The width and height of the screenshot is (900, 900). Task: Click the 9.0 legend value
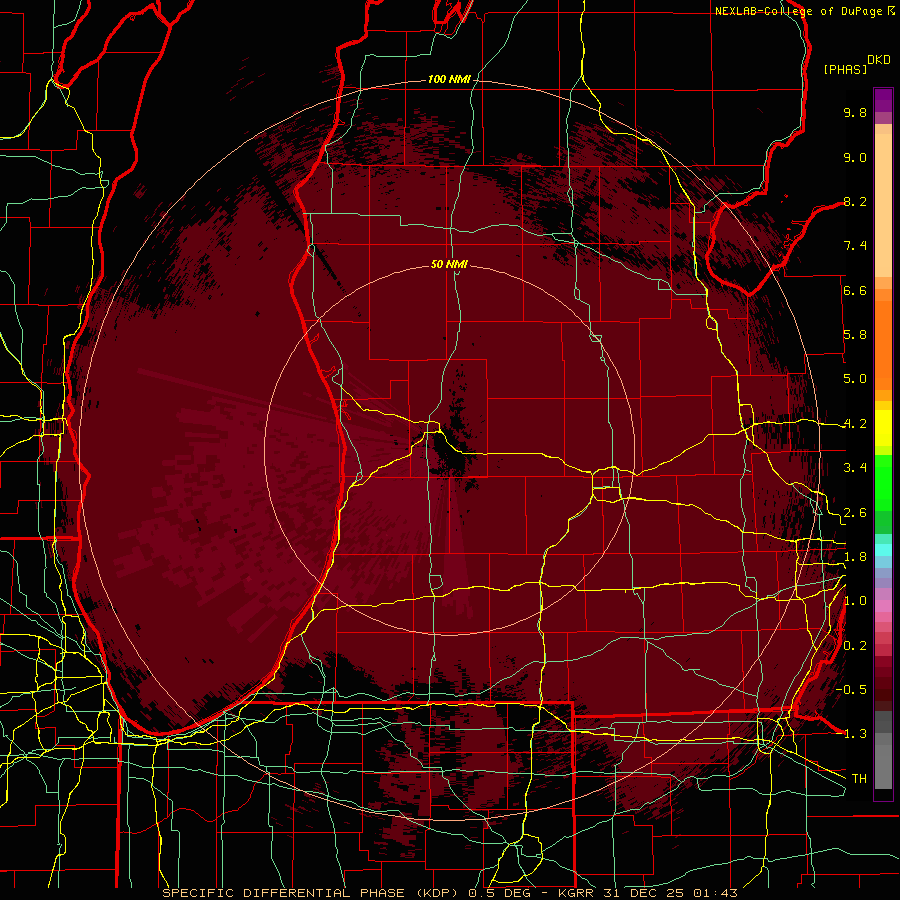click(855, 157)
